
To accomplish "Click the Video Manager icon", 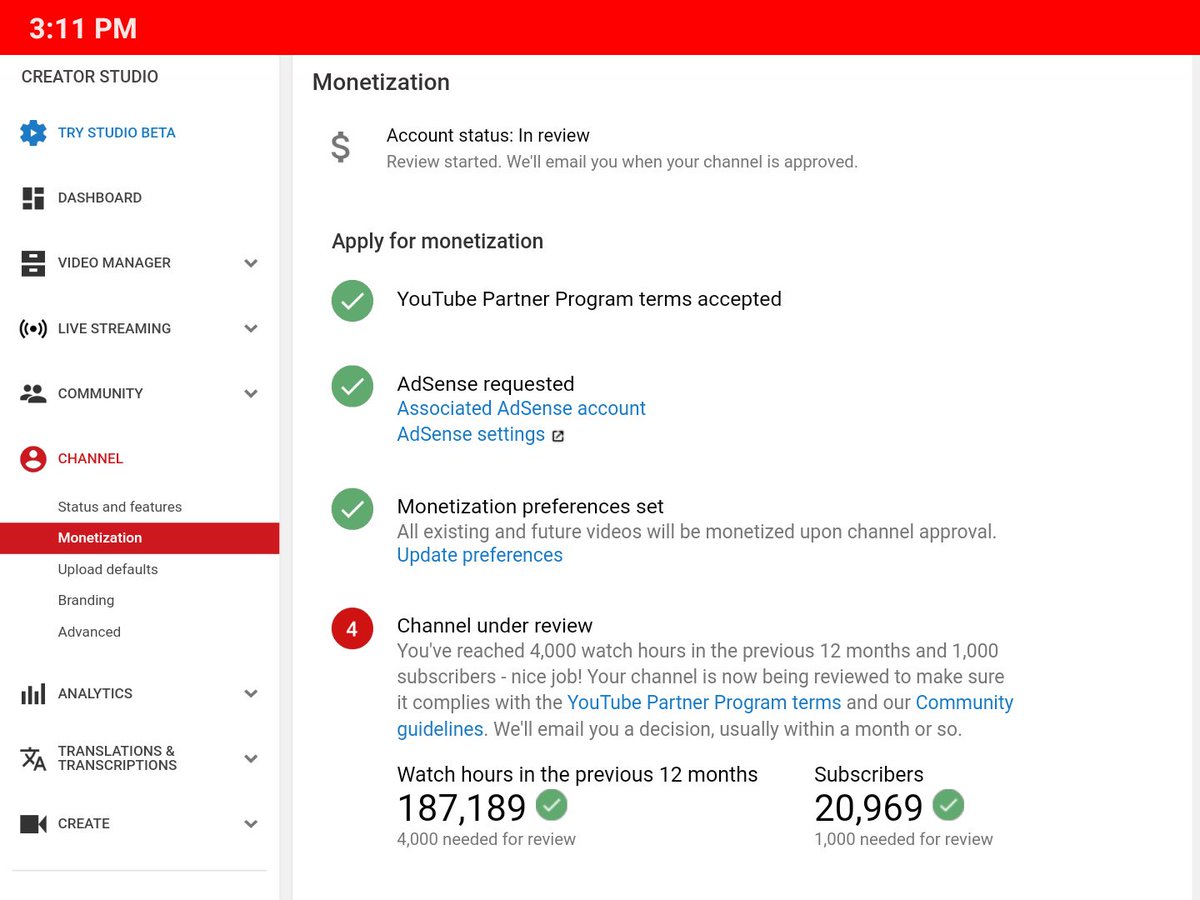I will pyautogui.click(x=33, y=263).
